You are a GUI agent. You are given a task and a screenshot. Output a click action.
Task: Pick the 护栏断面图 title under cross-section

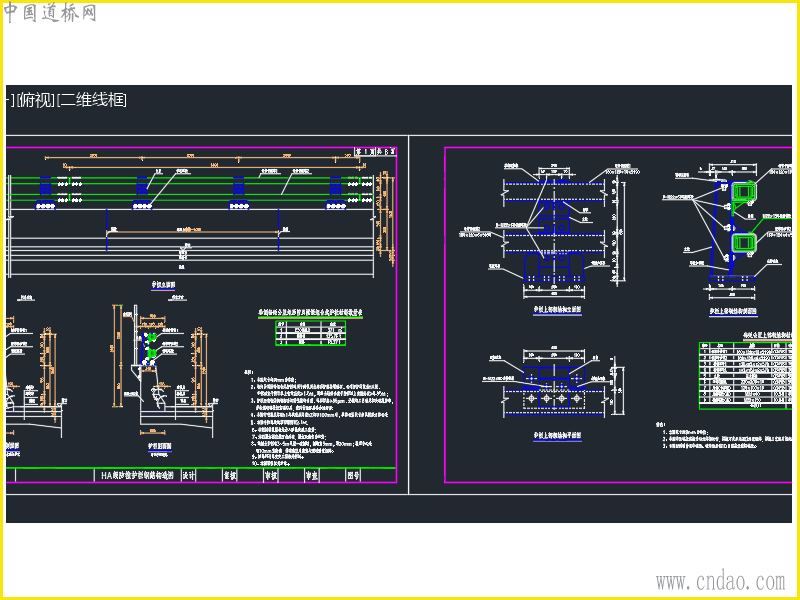pyautogui.click(x=160, y=446)
